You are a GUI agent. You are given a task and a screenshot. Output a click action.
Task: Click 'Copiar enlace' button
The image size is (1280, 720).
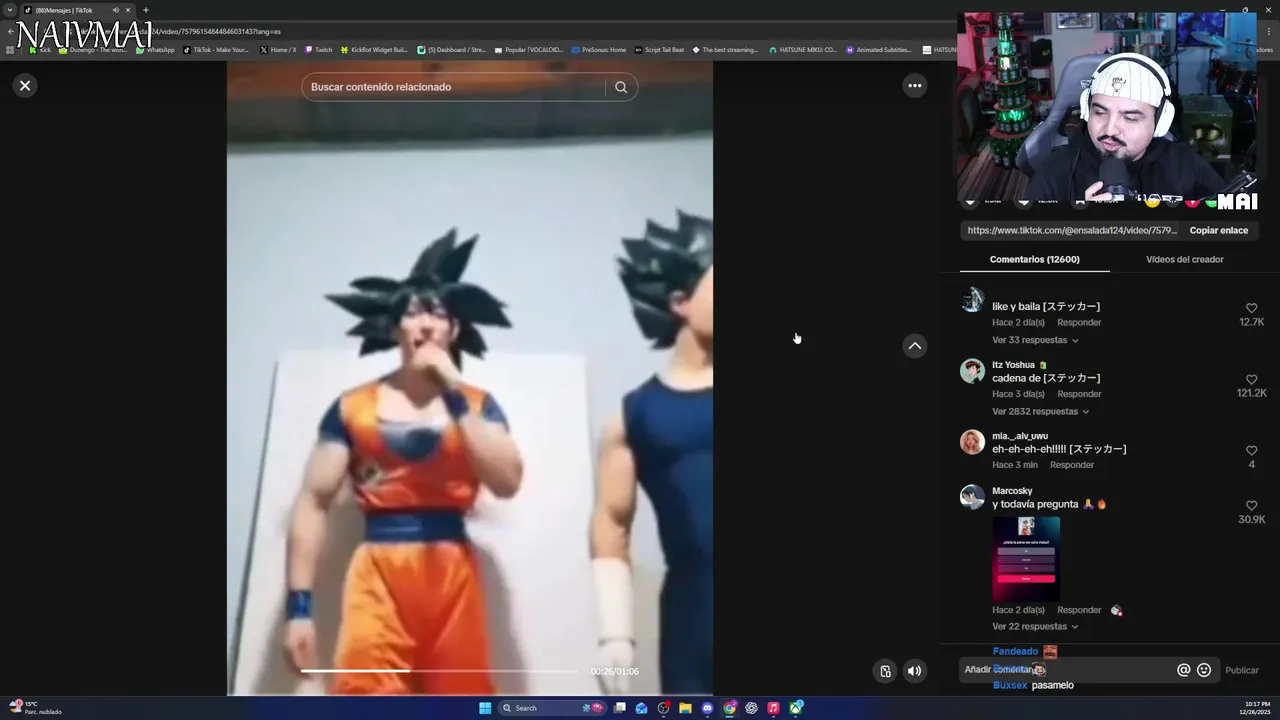tap(1218, 230)
